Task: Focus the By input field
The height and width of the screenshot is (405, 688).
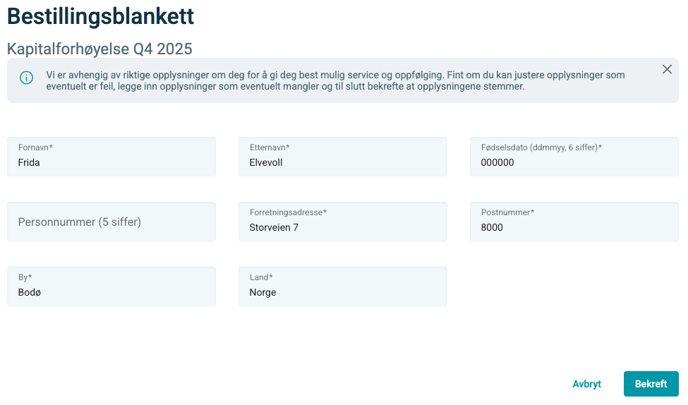Action: point(111,287)
